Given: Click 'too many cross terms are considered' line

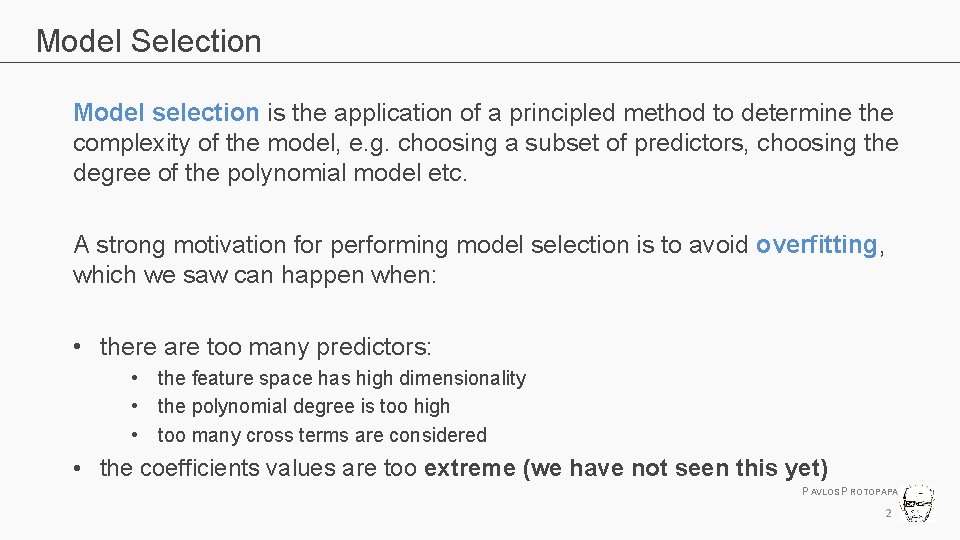Looking at the screenshot, I should click(x=322, y=435).
